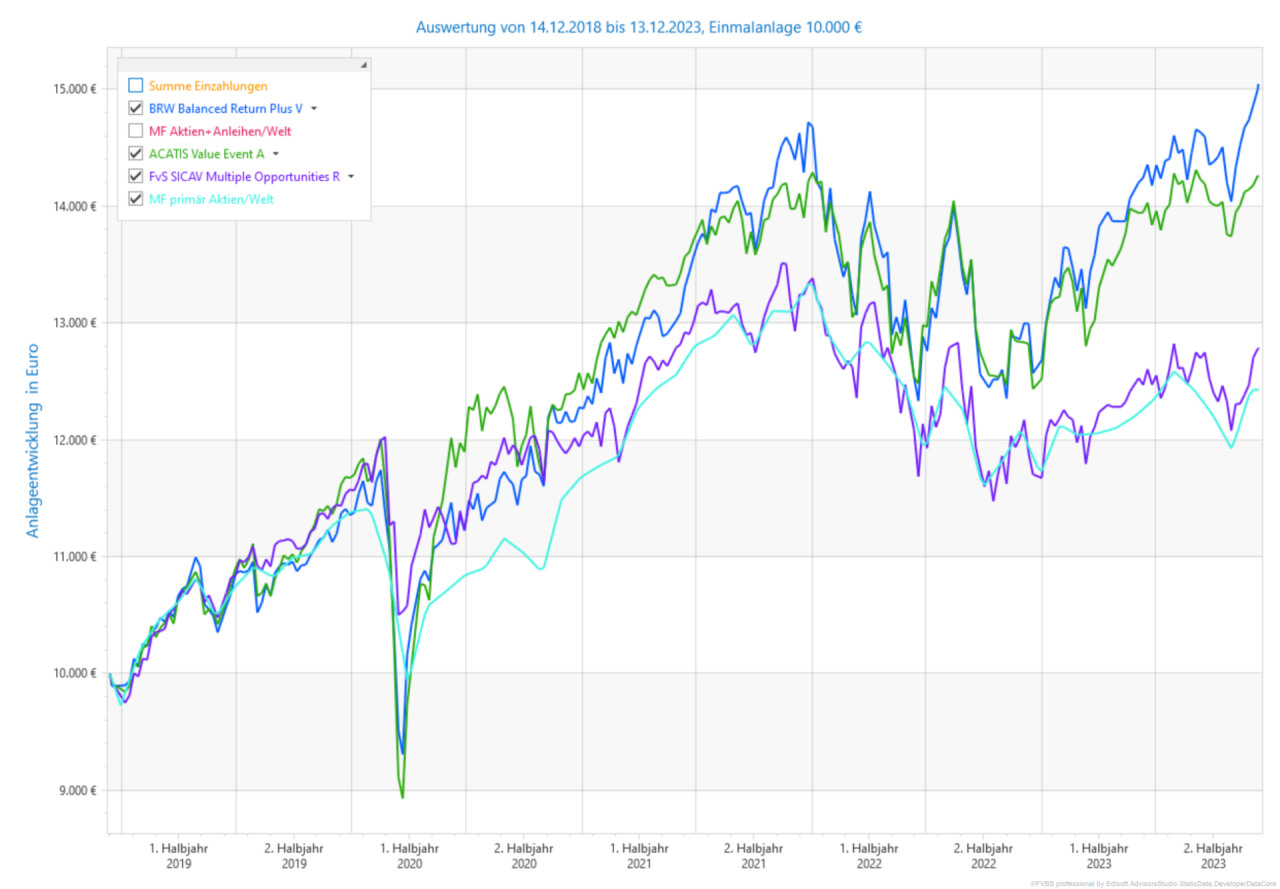Screen dimensions: 1280x889
Task: Click the "2. Halbjahr 2023" axis label
Action: tap(1213, 854)
